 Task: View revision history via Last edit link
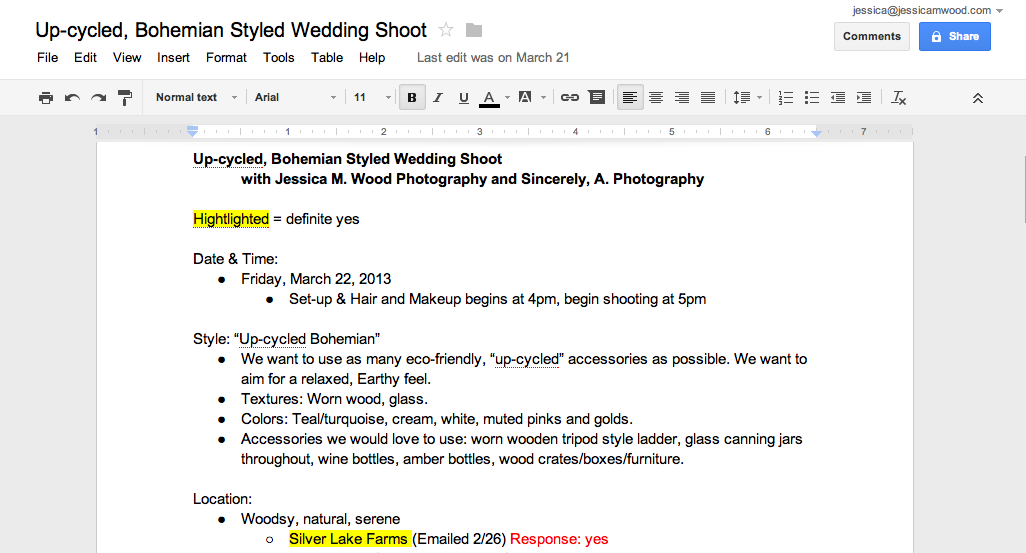(x=493, y=58)
